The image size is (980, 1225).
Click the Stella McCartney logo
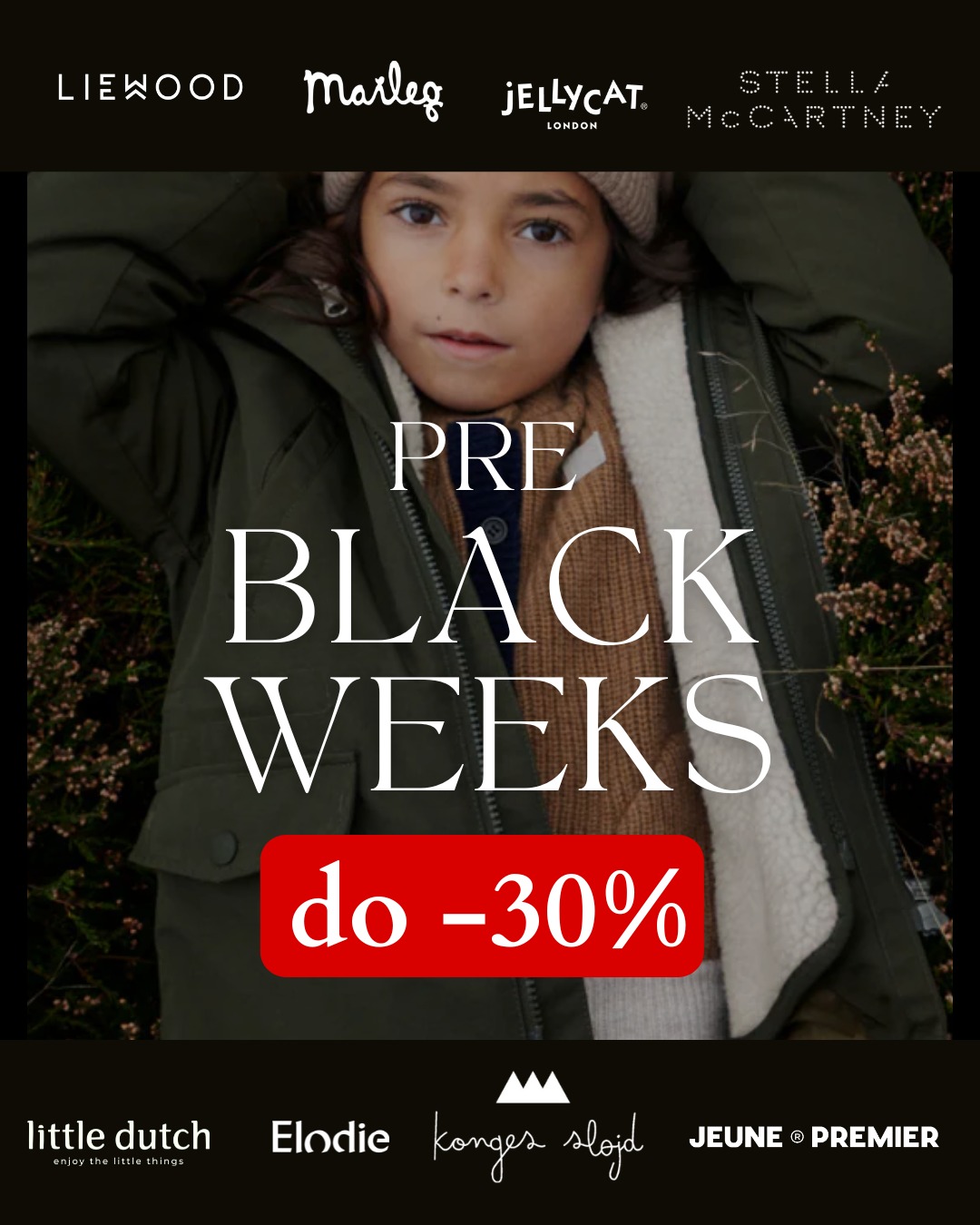pos(814,100)
